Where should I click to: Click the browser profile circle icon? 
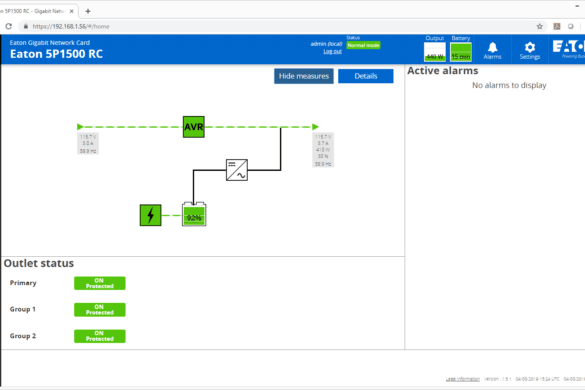tap(570, 26)
